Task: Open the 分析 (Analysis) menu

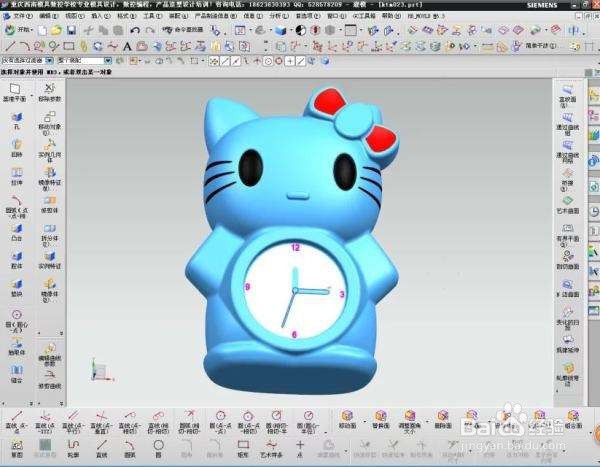Action: pyautogui.click(x=279, y=16)
